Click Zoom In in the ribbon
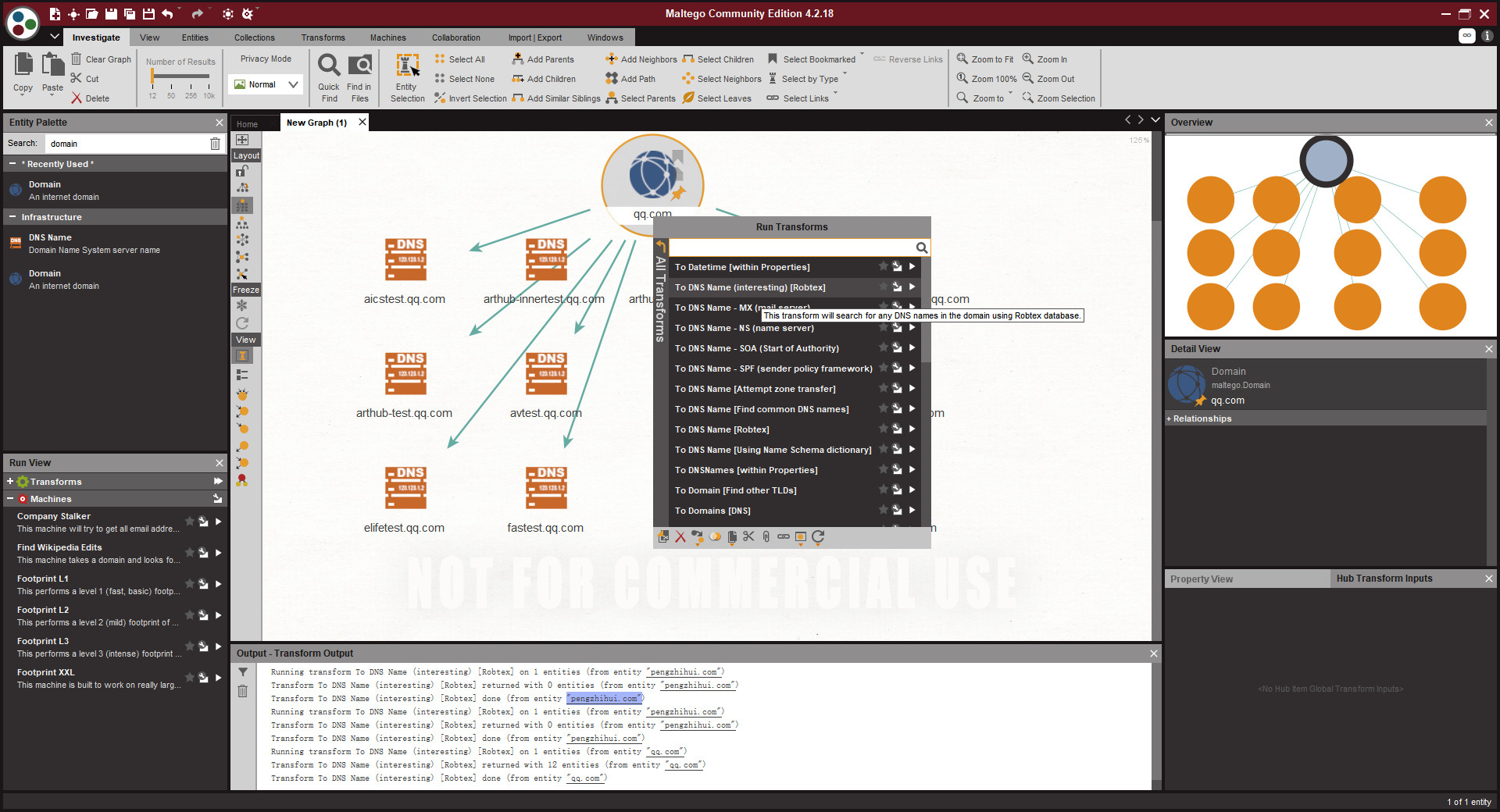Viewport: 1500px width, 812px height. [x=1045, y=59]
